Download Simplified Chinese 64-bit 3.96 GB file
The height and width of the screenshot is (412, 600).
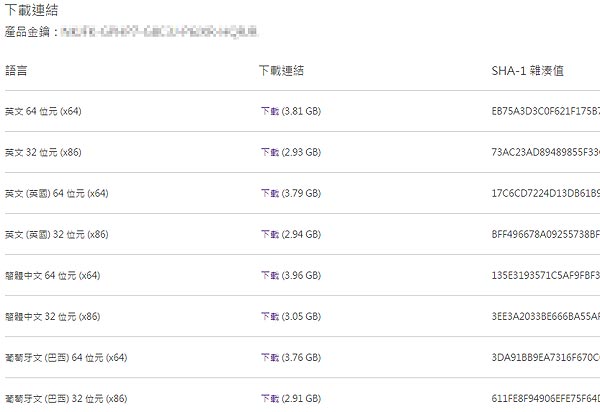269,275
